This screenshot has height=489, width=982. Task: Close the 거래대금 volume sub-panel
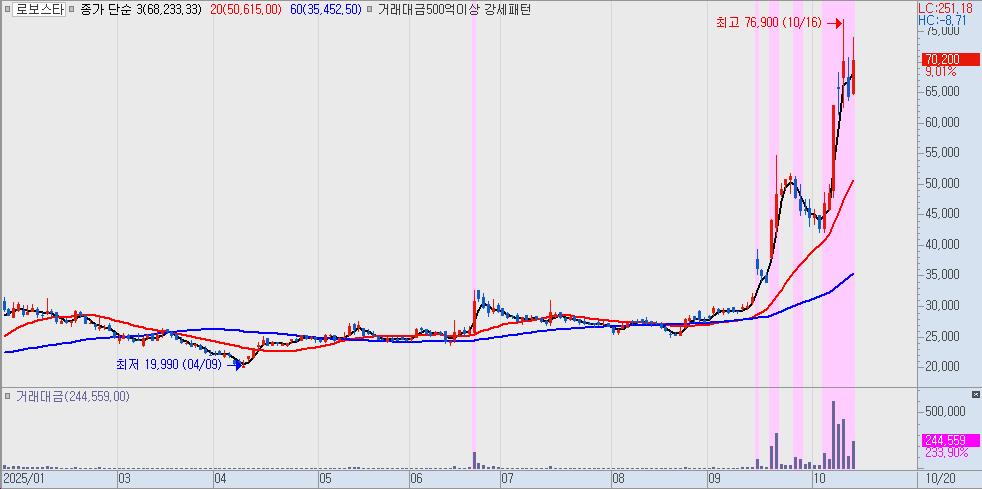pyautogui.click(x=975, y=394)
